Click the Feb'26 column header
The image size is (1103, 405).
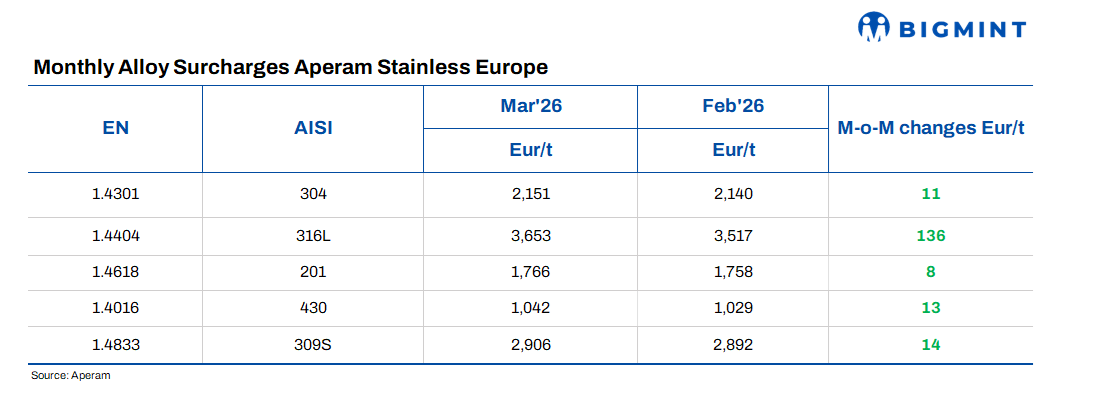coord(733,106)
